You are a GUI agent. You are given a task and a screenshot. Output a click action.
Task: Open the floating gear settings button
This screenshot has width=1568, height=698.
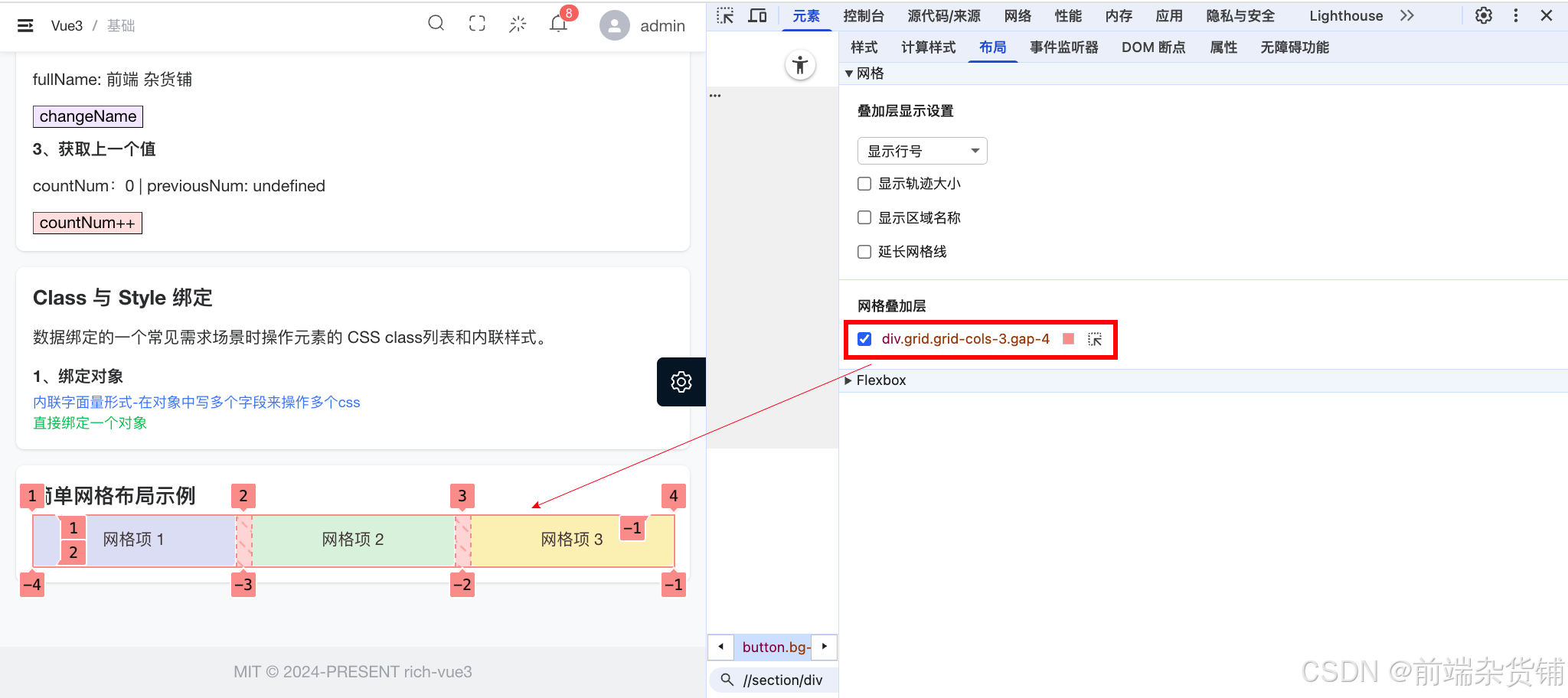coord(681,381)
